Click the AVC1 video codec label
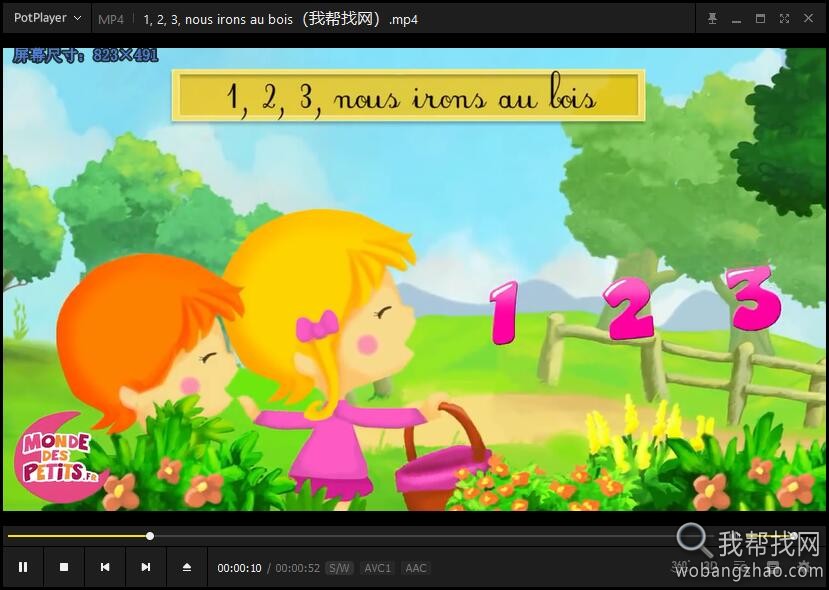The width and height of the screenshot is (829, 590). coord(377,568)
